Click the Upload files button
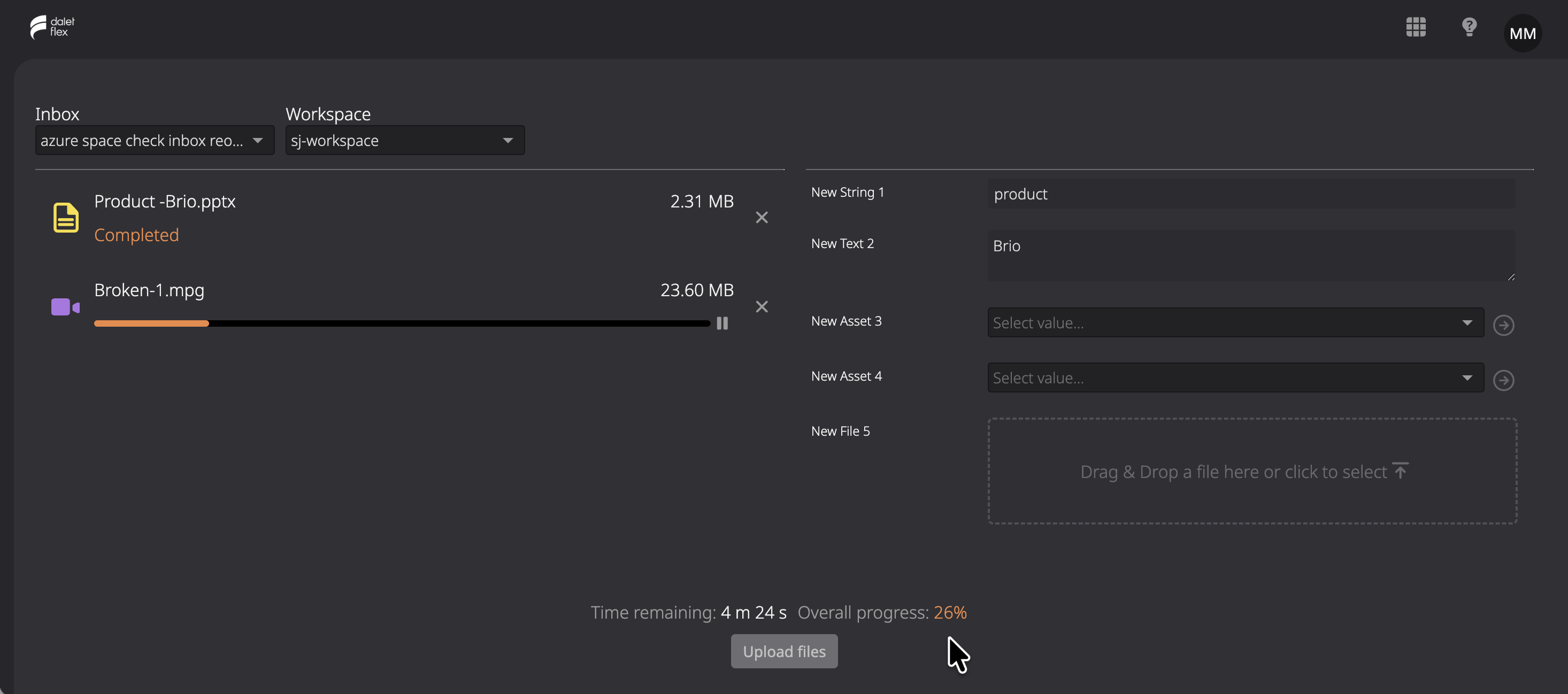 [x=784, y=651]
